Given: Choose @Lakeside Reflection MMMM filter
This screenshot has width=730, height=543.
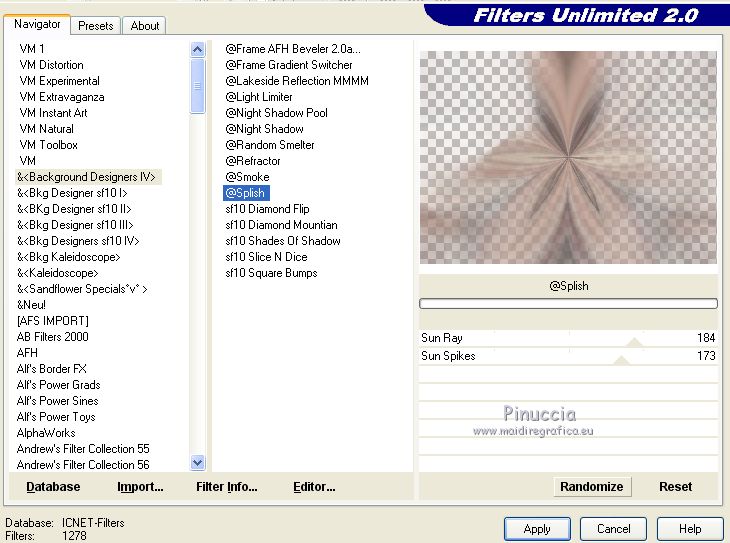Looking at the screenshot, I should (x=297, y=81).
